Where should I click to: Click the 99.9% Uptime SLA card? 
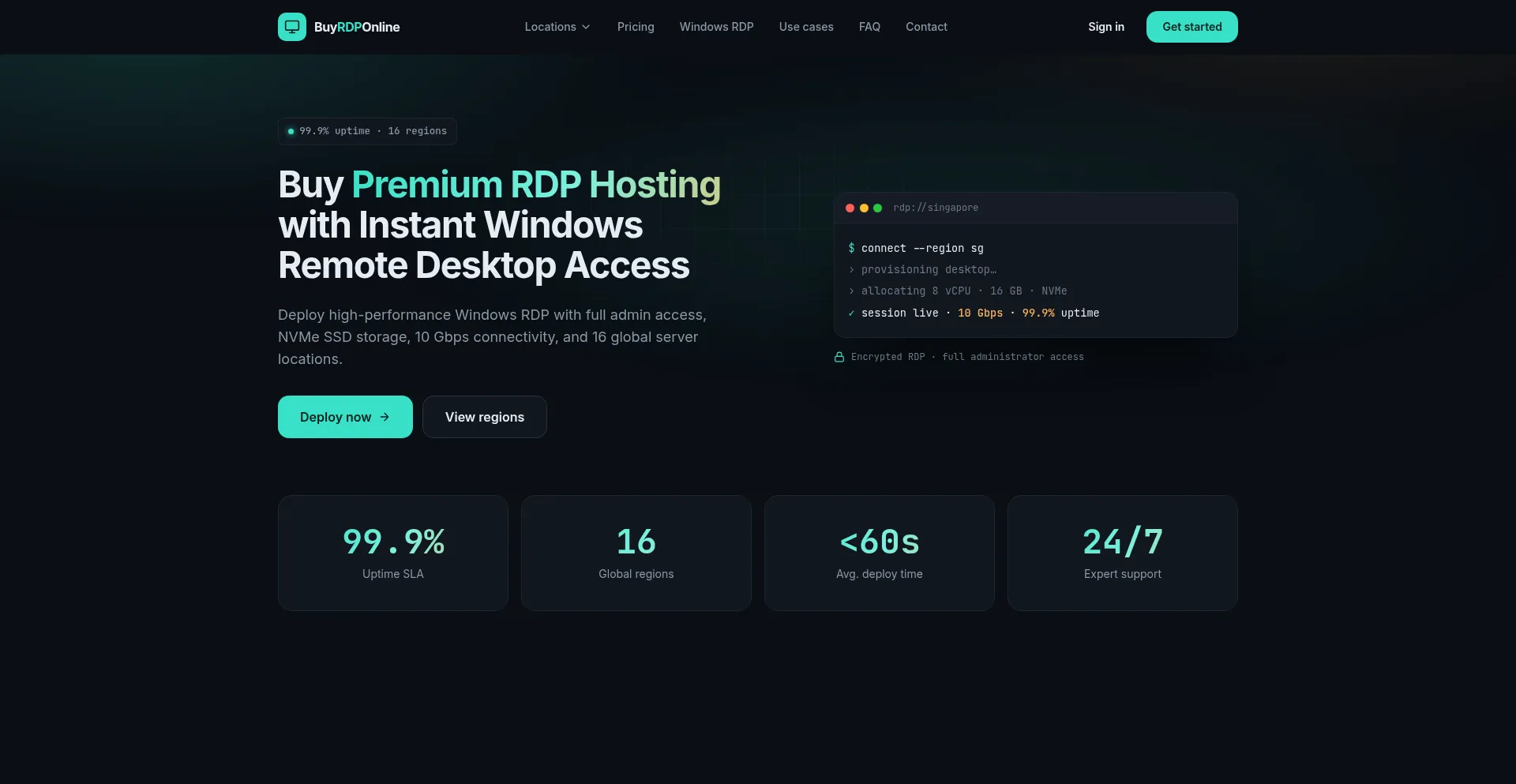(x=393, y=553)
